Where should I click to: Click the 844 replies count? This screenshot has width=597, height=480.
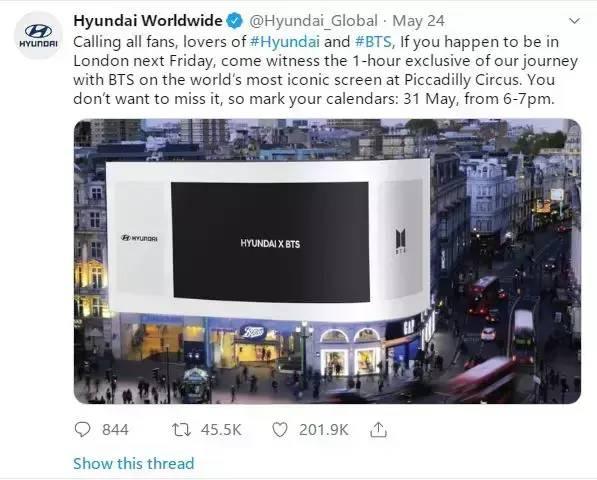coord(115,430)
